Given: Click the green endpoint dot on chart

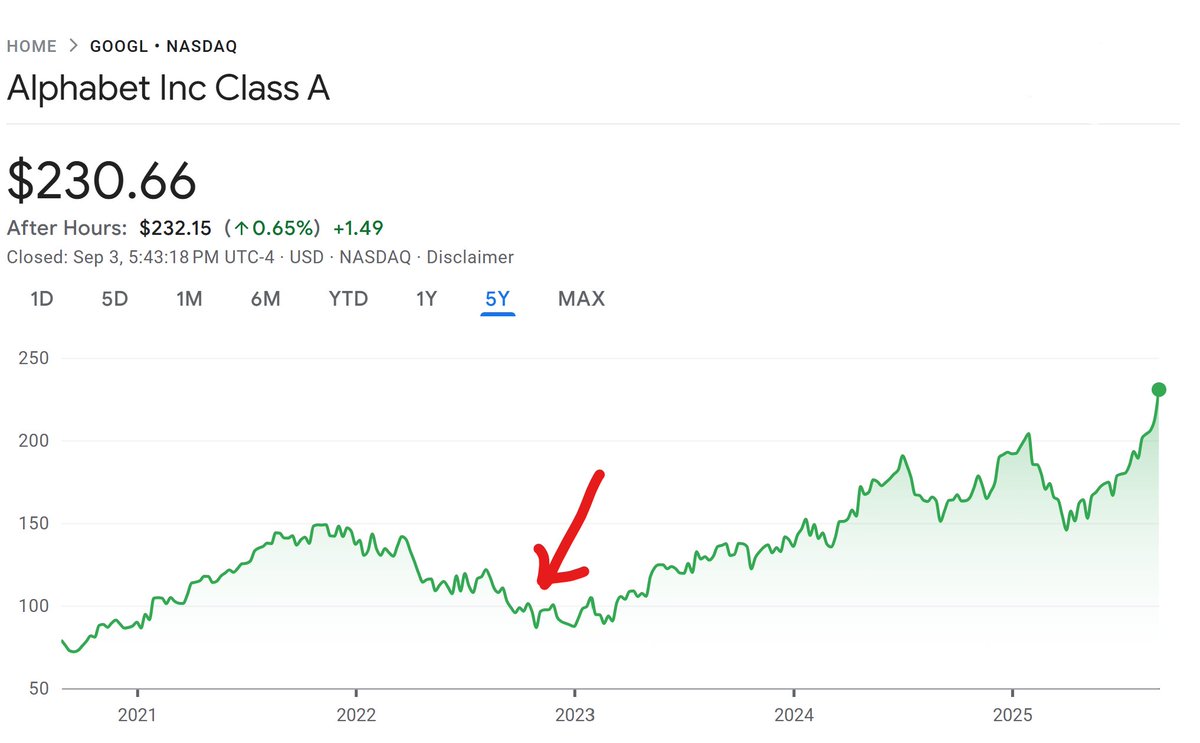Looking at the screenshot, I should click(x=1158, y=390).
